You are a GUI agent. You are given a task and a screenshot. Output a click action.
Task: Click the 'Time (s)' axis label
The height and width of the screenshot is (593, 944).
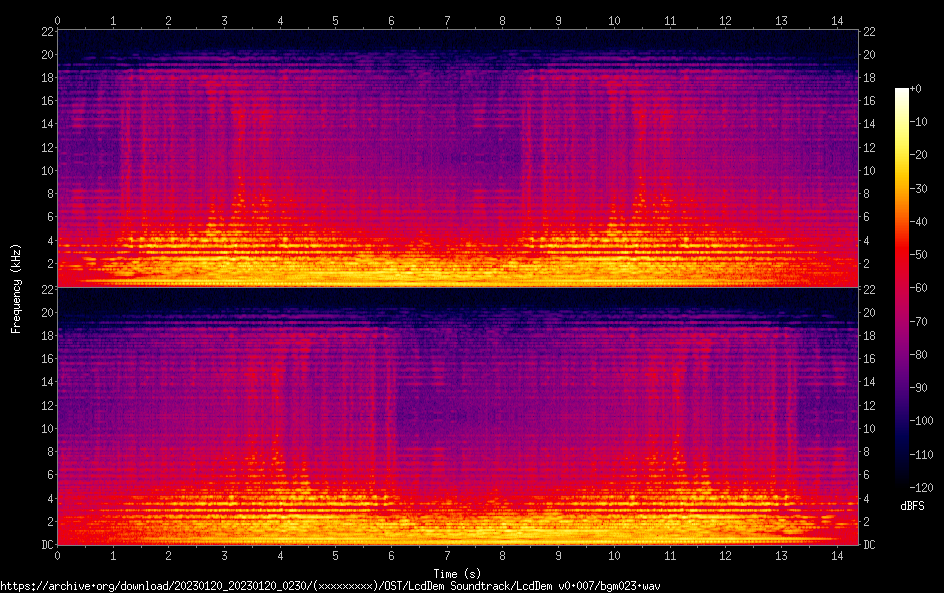[456, 573]
